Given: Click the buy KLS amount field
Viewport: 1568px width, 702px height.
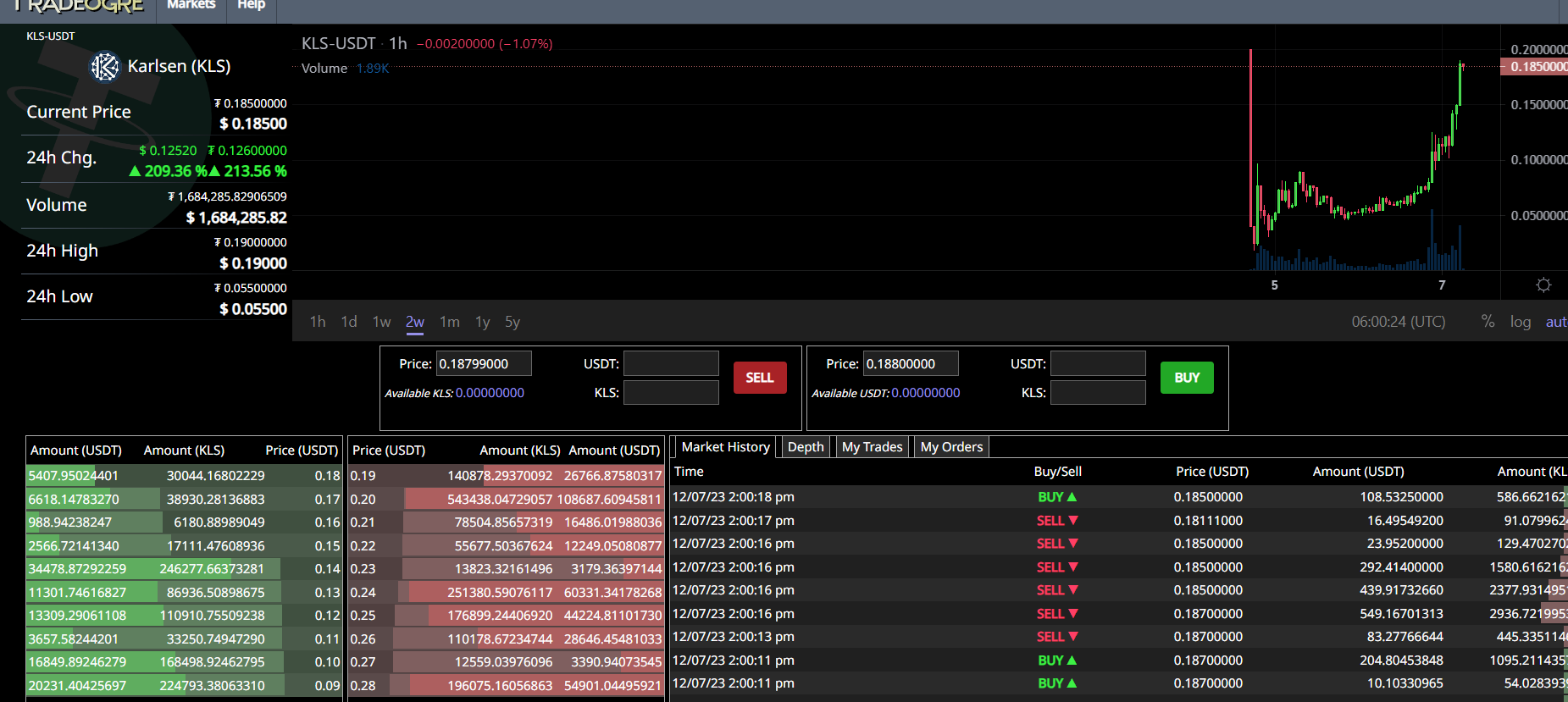Looking at the screenshot, I should [x=1098, y=393].
